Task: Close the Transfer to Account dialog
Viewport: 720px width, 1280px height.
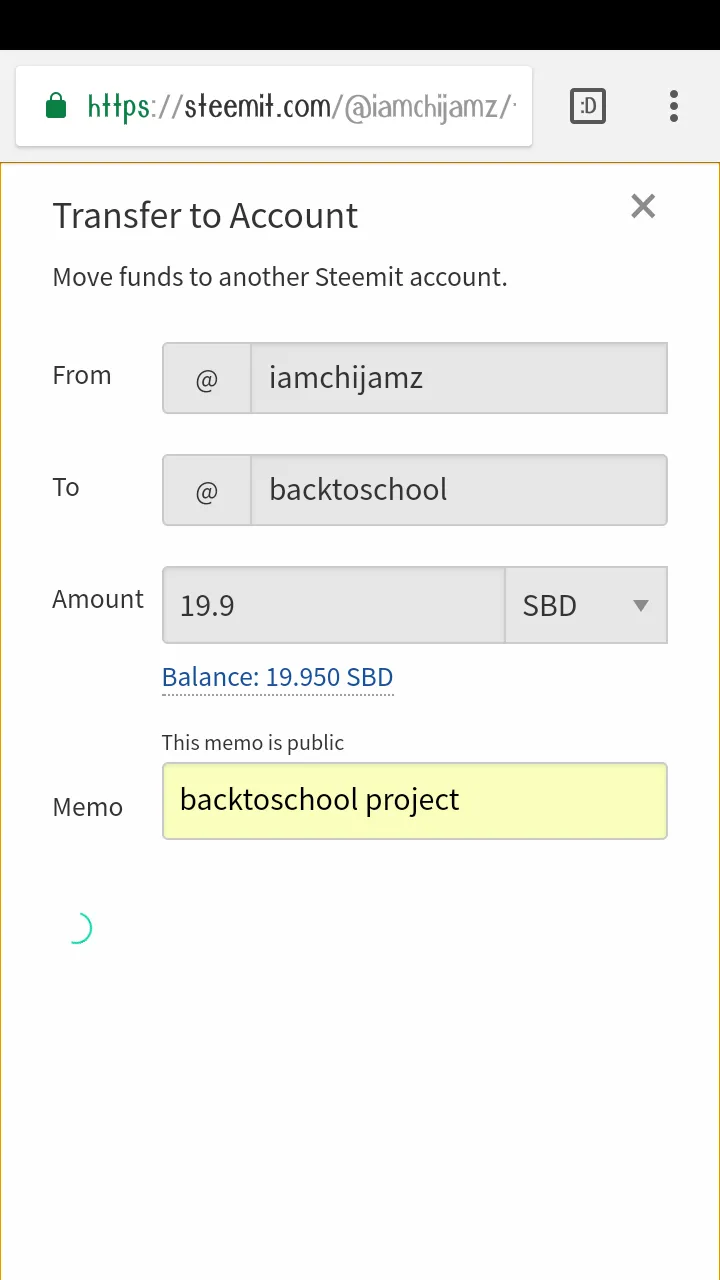Action: click(x=643, y=206)
